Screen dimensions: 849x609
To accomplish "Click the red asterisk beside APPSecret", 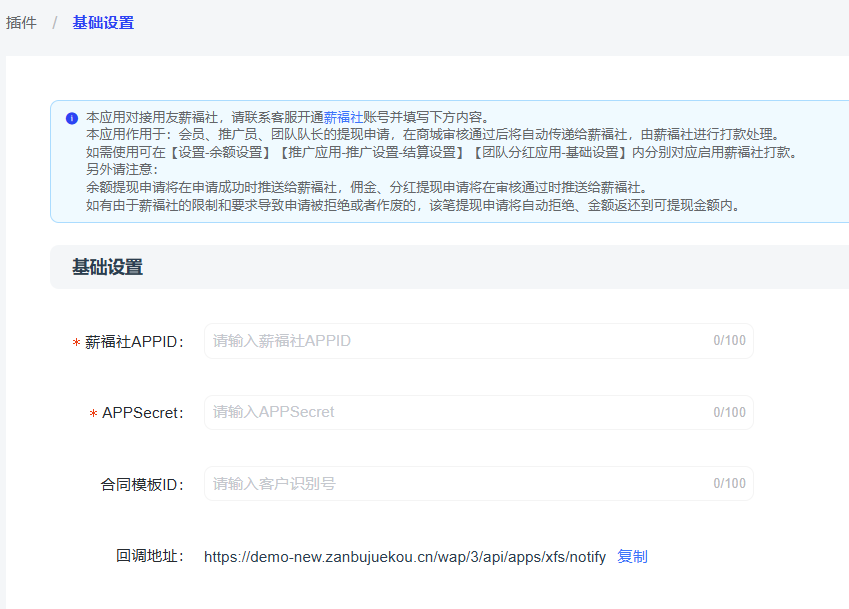I will point(93,414).
